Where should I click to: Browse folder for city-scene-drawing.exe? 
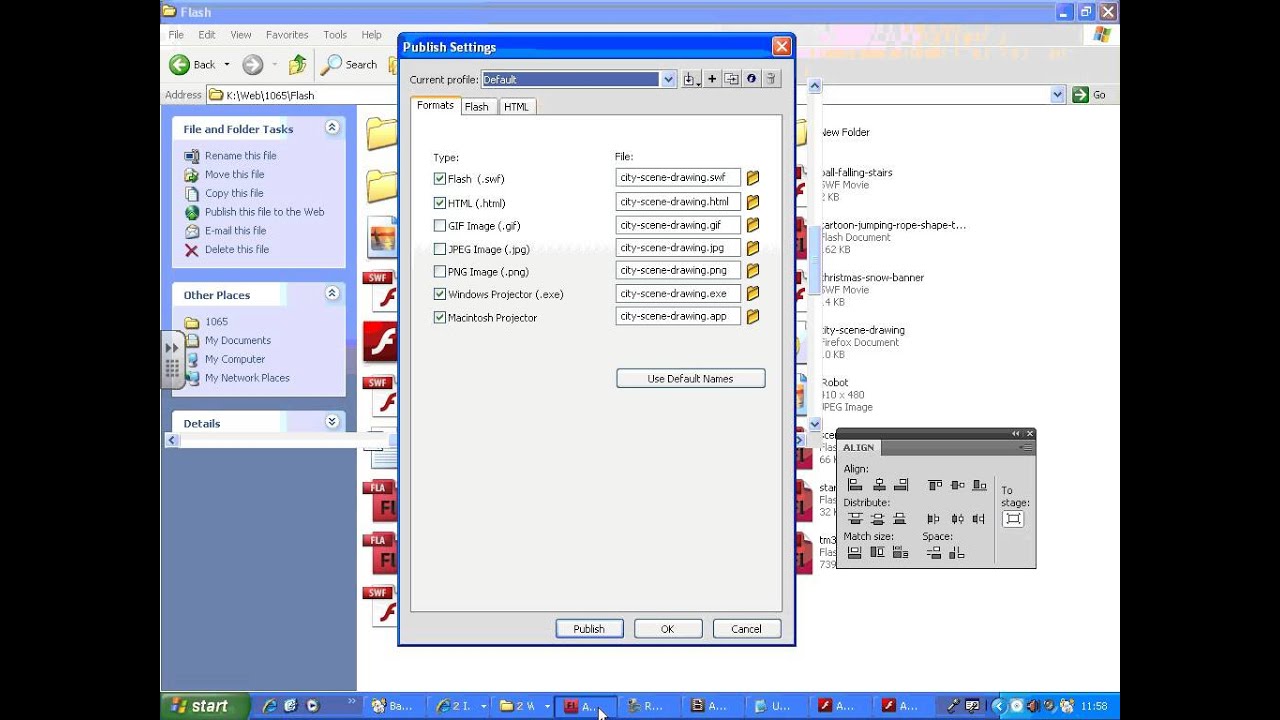(x=753, y=294)
